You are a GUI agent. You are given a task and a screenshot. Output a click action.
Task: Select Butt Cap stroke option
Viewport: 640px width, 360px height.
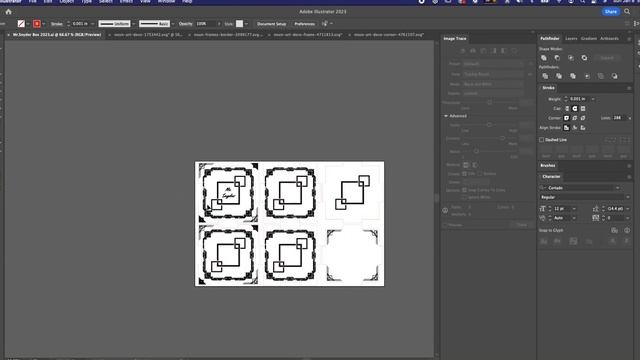567,109
